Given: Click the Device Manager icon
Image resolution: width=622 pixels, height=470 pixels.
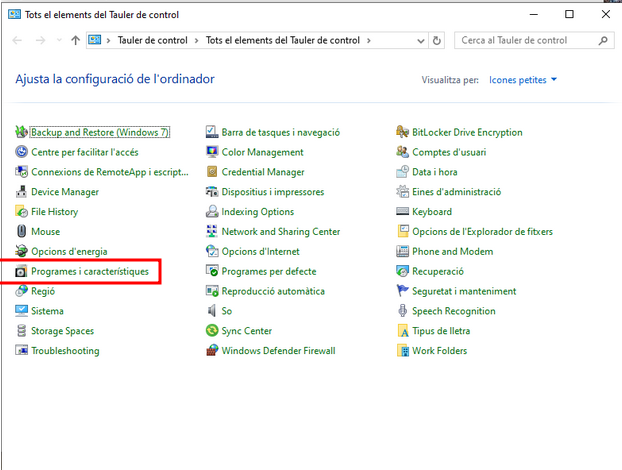Looking at the screenshot, I should pos(22,192).
